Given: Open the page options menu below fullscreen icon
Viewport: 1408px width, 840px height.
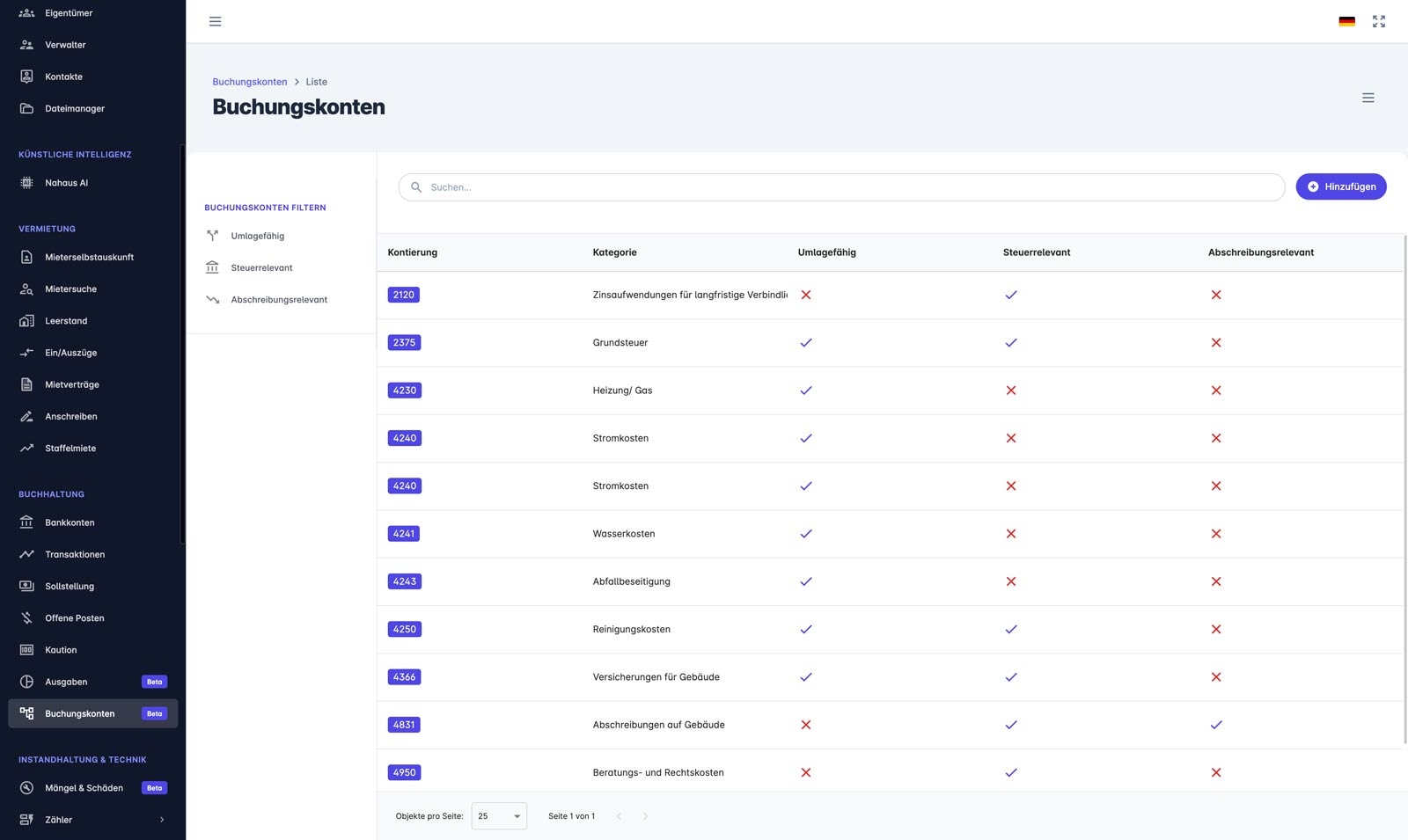Looking at the screenshot, I should pyautogui.click(x=1368, y=98).
